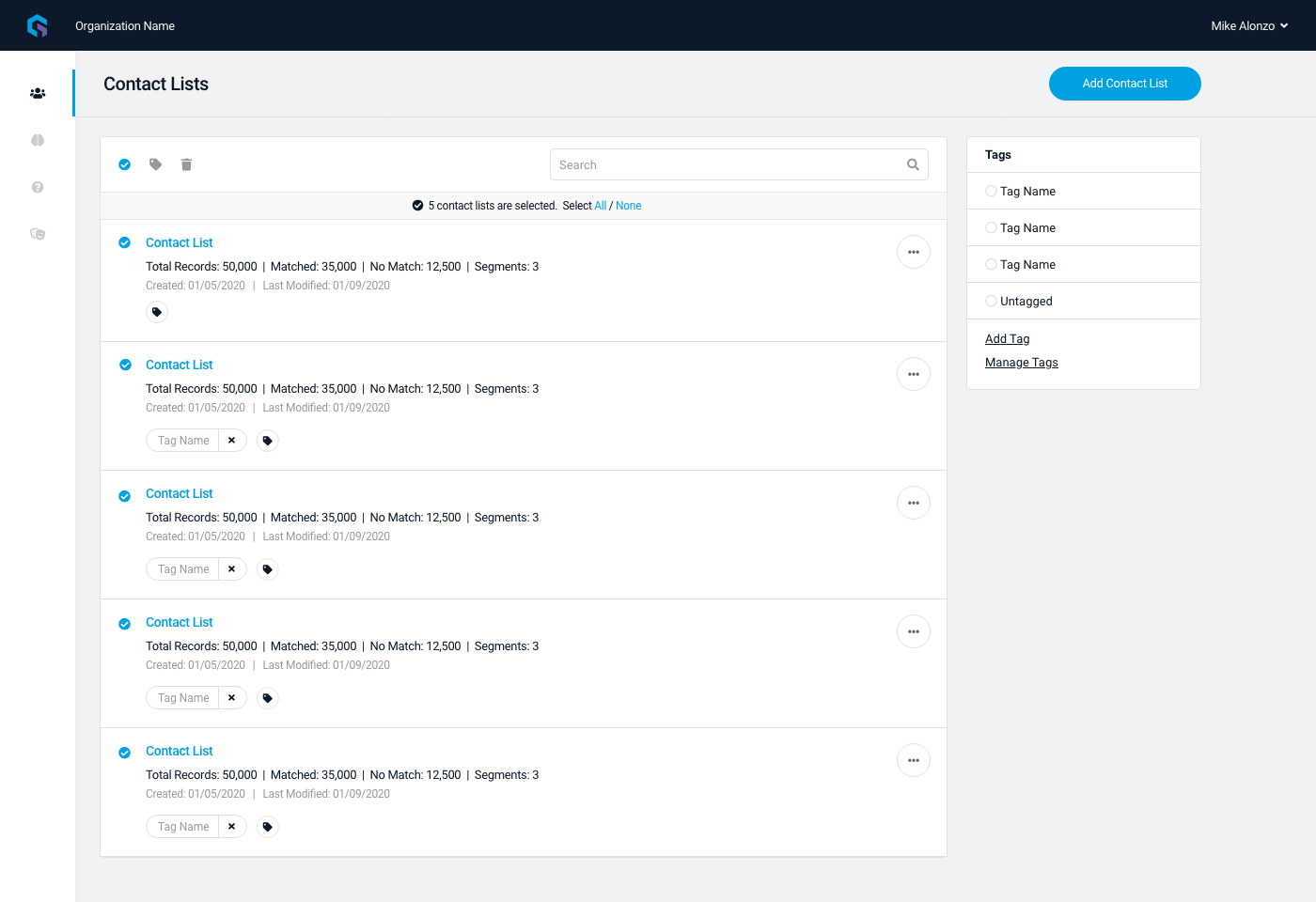Select the Untagged radio option
This screenshot has width=1316, height=902.
click(991, 301)
